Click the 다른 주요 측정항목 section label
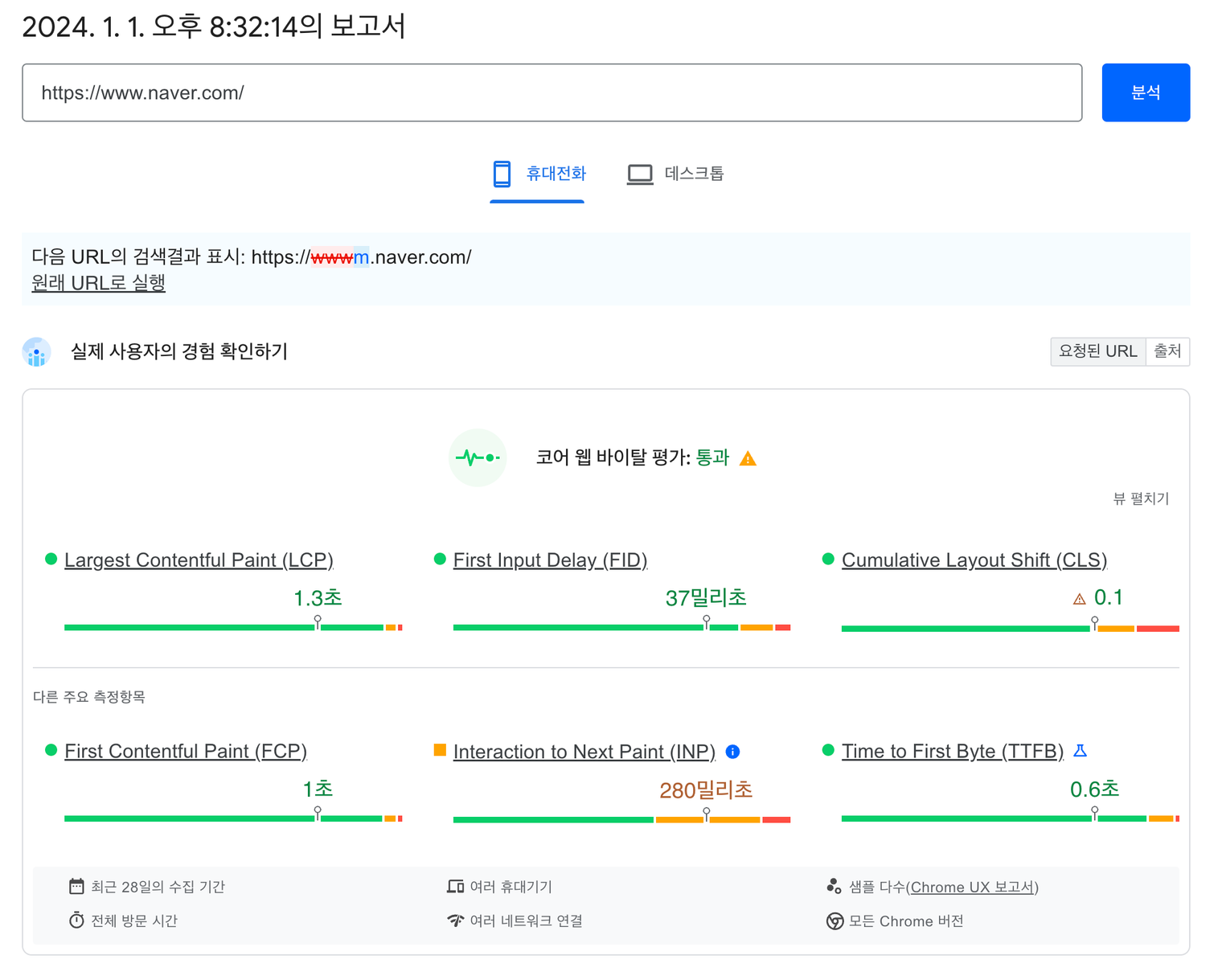This screenshot has width=1222, height=980. [89, 697]
